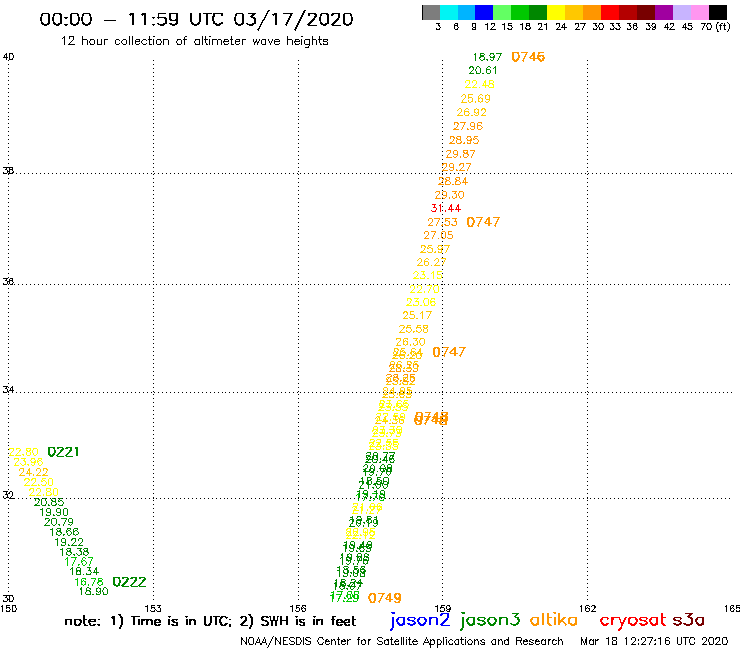The height and width of the screenshot is (650, 740).
Task: Select the NOAA/NESDIS credit line
Action: (x=402, y=642)
